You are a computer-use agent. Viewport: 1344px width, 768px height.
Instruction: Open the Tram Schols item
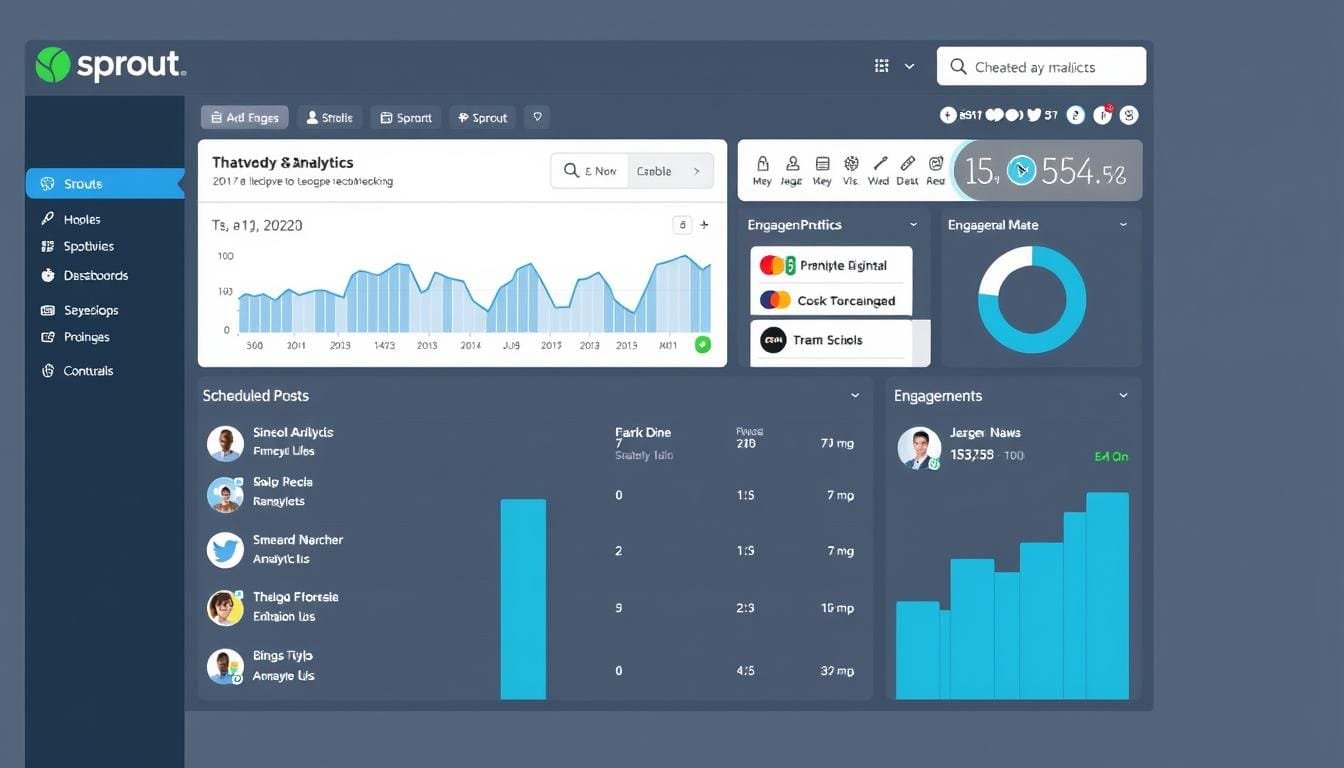[830, 340]
